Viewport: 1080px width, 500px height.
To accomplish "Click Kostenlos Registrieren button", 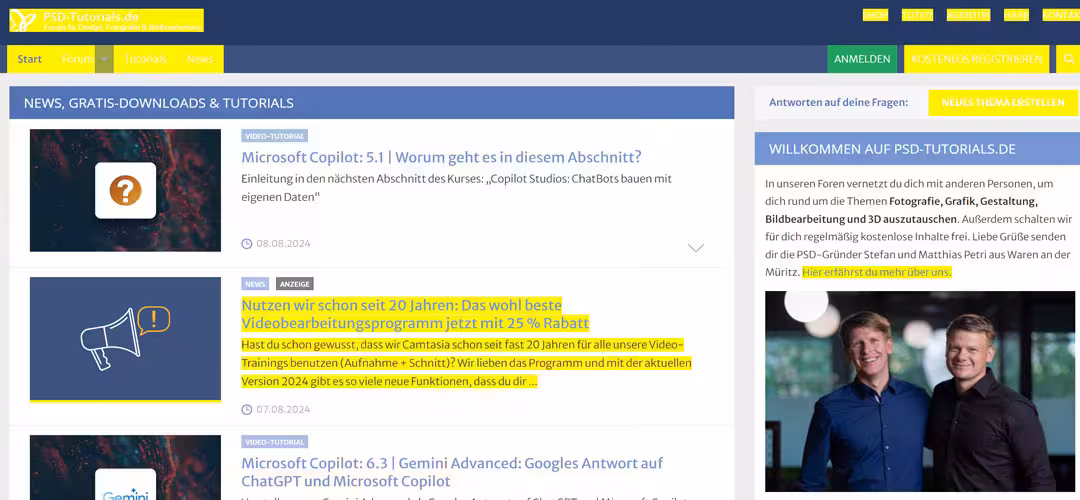I will (977, 59).
